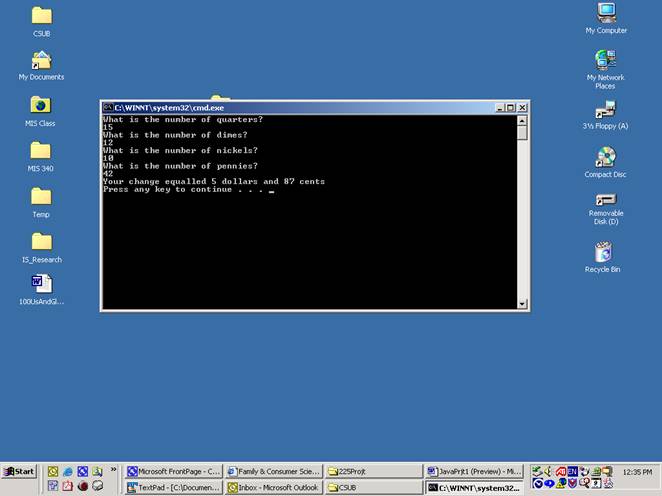Select the 100UsAndGl... Word document icon
Image resolution: width=662 pixels, height=496 pixels.
point(41,289)
